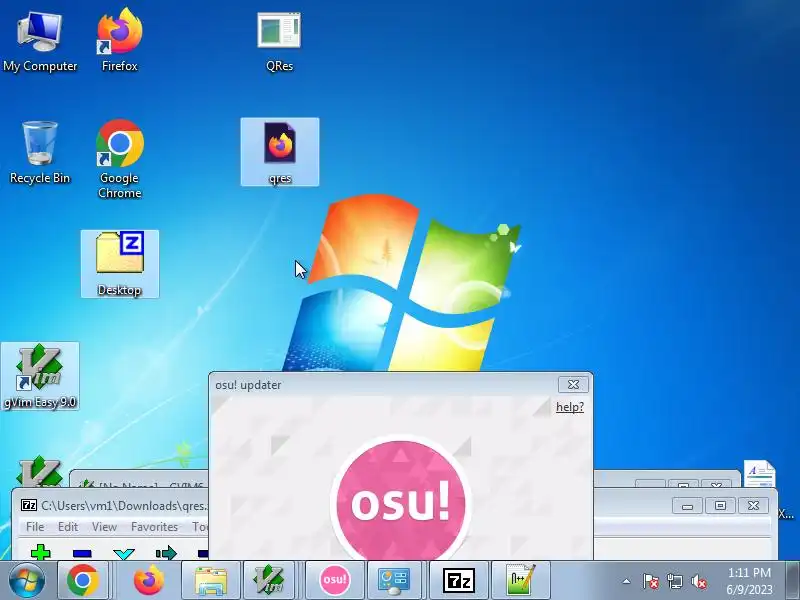
Task: Select the Firefox shortcut on desktop
Action: 119,41
